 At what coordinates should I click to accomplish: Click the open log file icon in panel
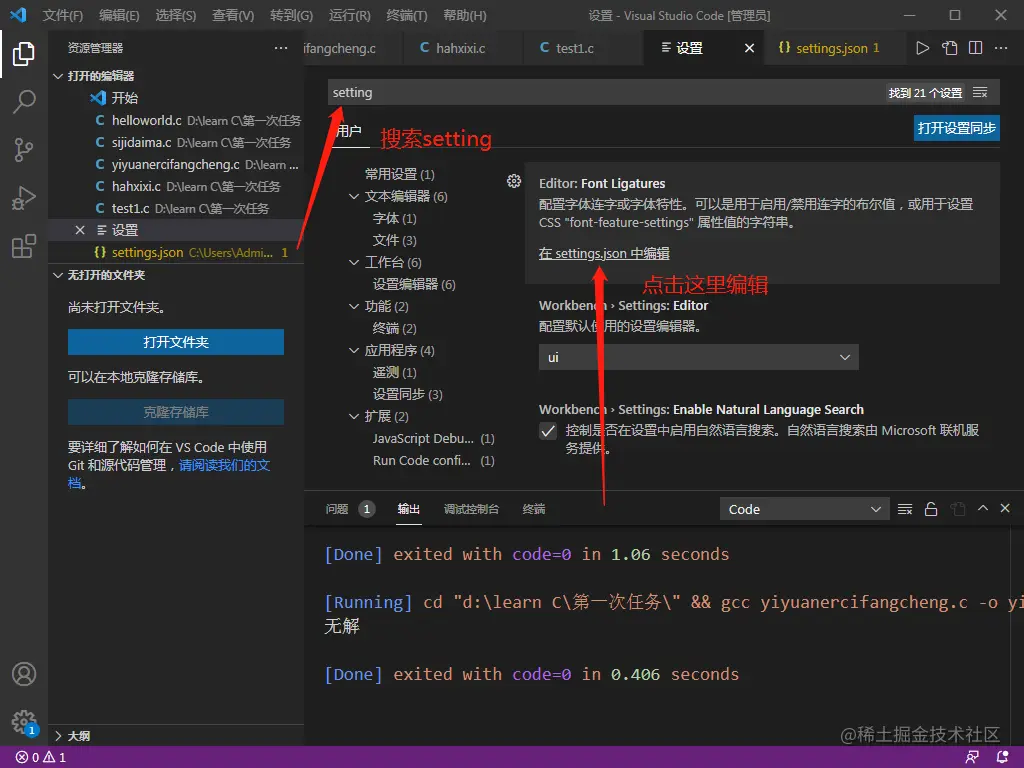click(x=957, y=509)
